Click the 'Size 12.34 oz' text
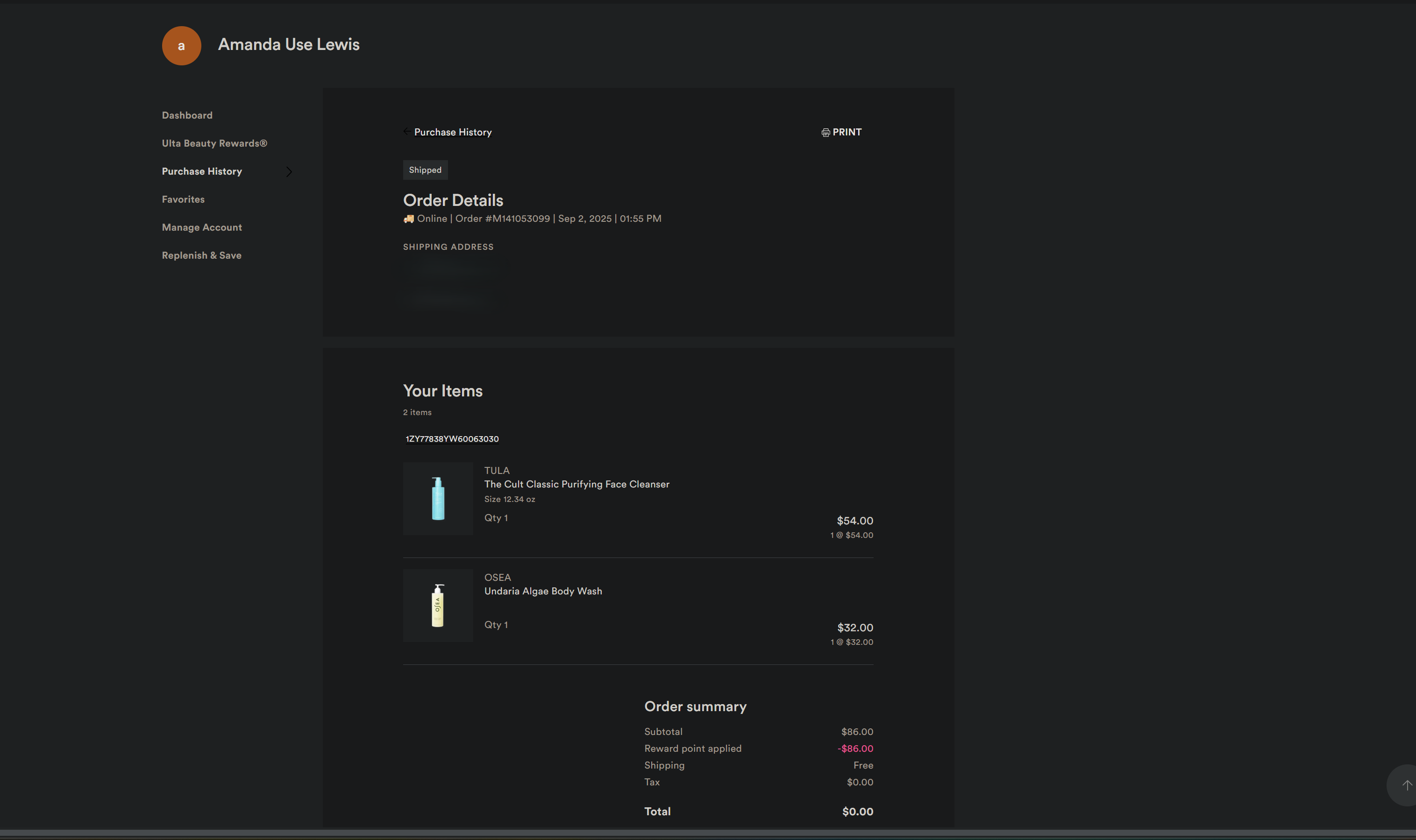The width and height of the screenshot is (1416, 840). tap(510, 499)
